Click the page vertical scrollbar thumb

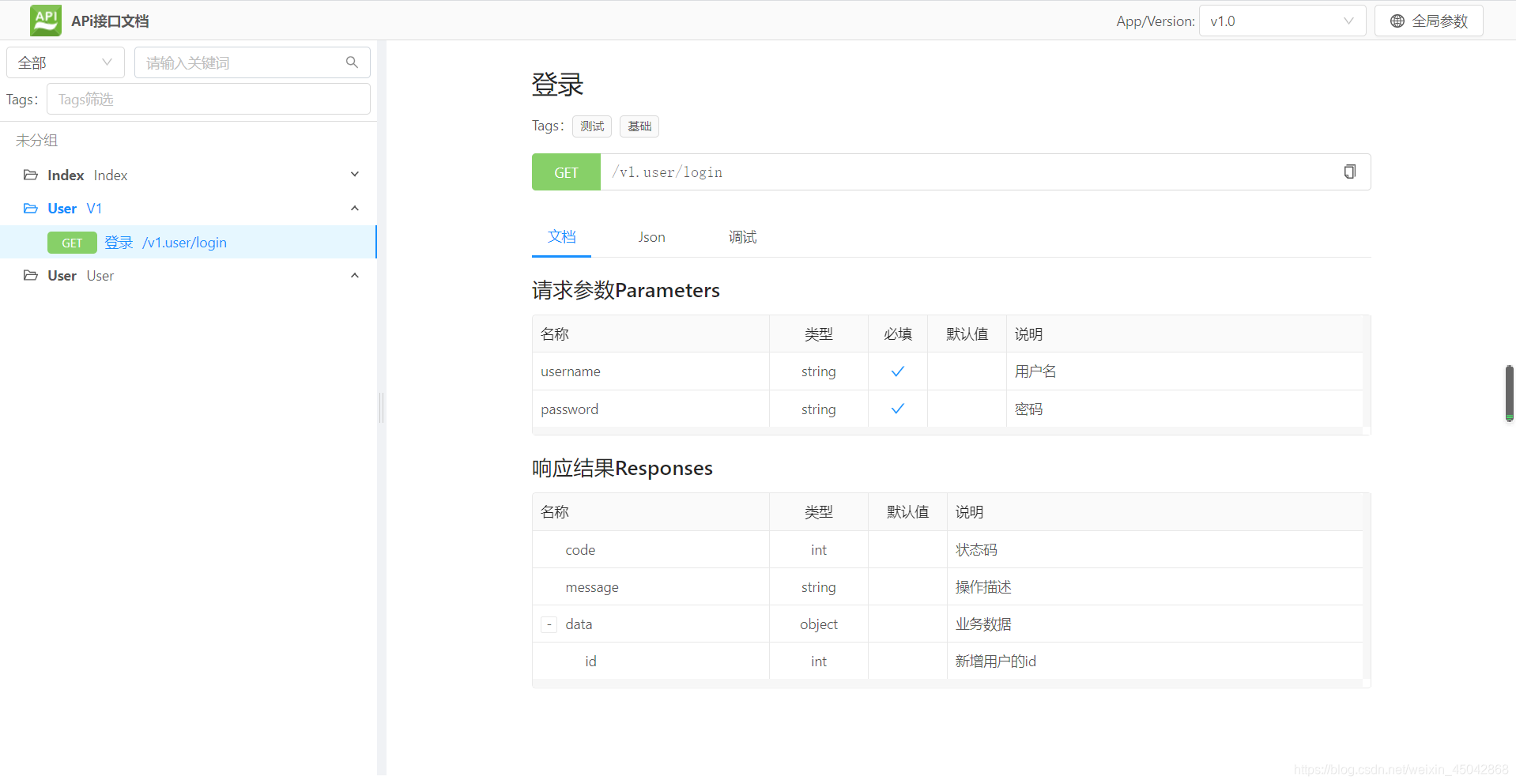[x=1509, y=393]
